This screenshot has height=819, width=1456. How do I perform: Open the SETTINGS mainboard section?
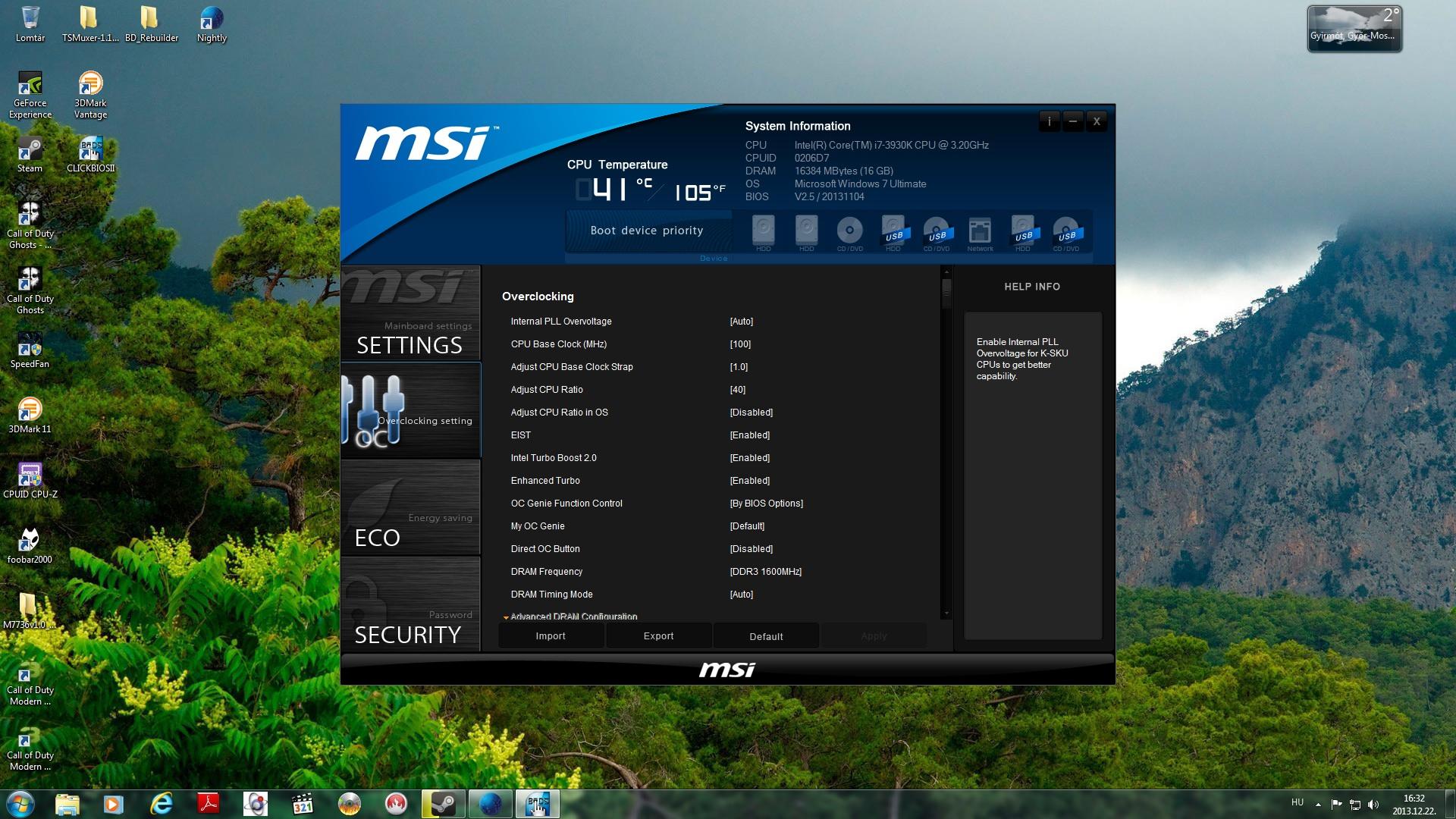[410, 313]
